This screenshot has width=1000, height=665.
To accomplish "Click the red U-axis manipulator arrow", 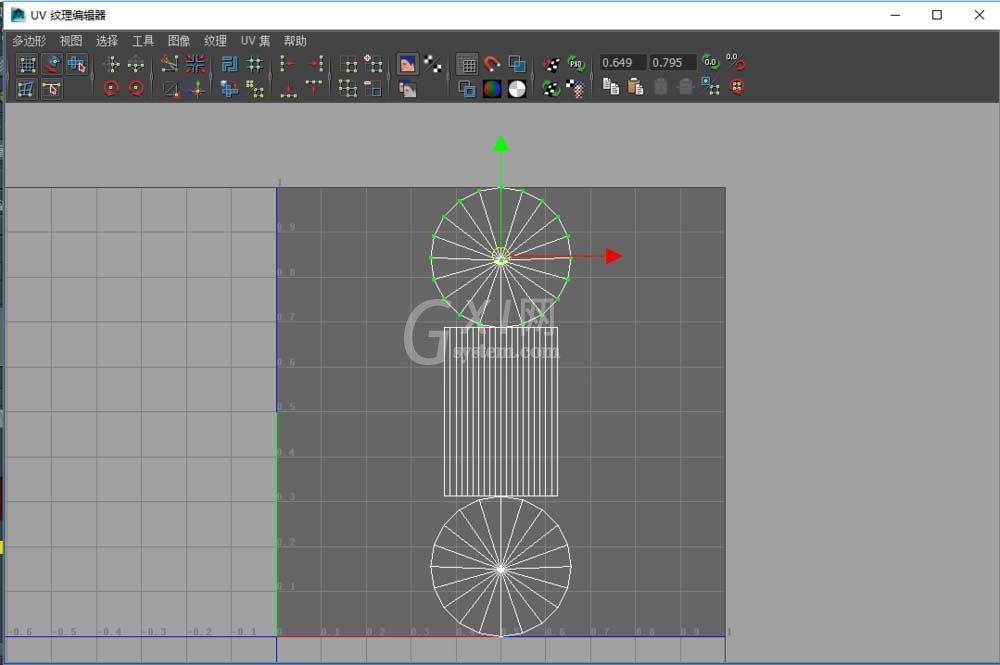I will 614,256.
